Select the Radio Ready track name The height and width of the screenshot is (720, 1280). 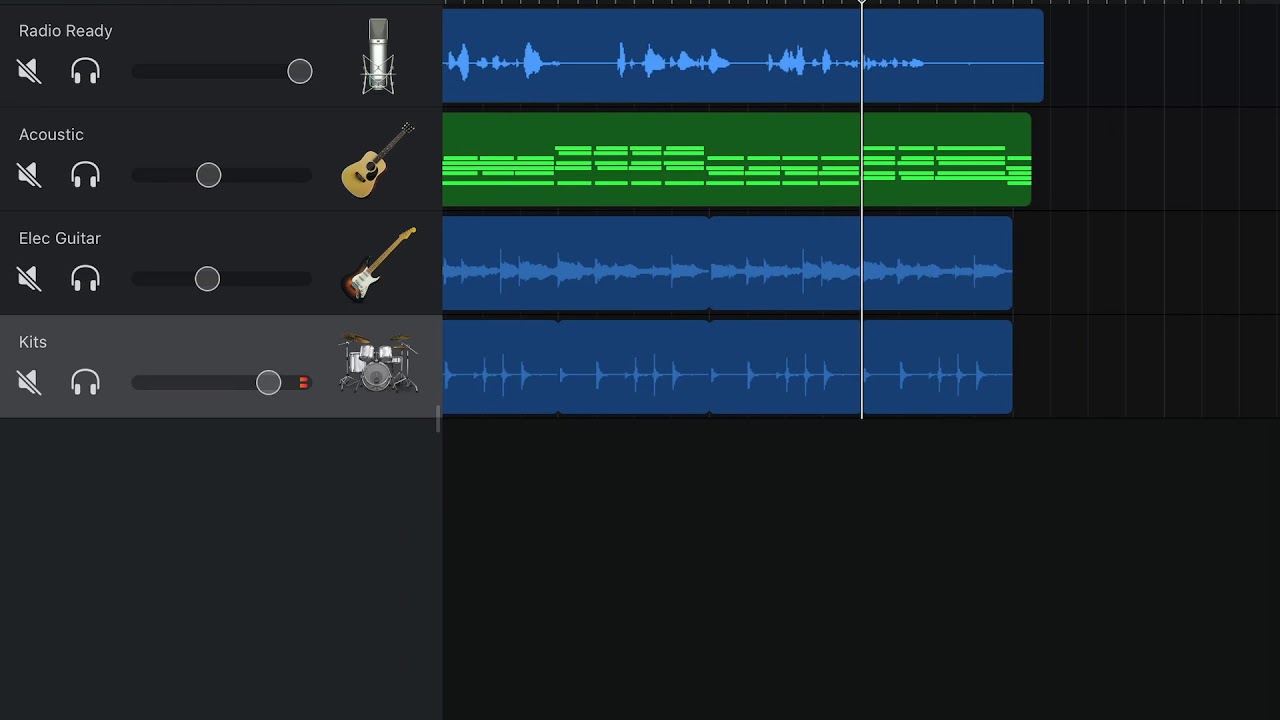pos(65,31)
